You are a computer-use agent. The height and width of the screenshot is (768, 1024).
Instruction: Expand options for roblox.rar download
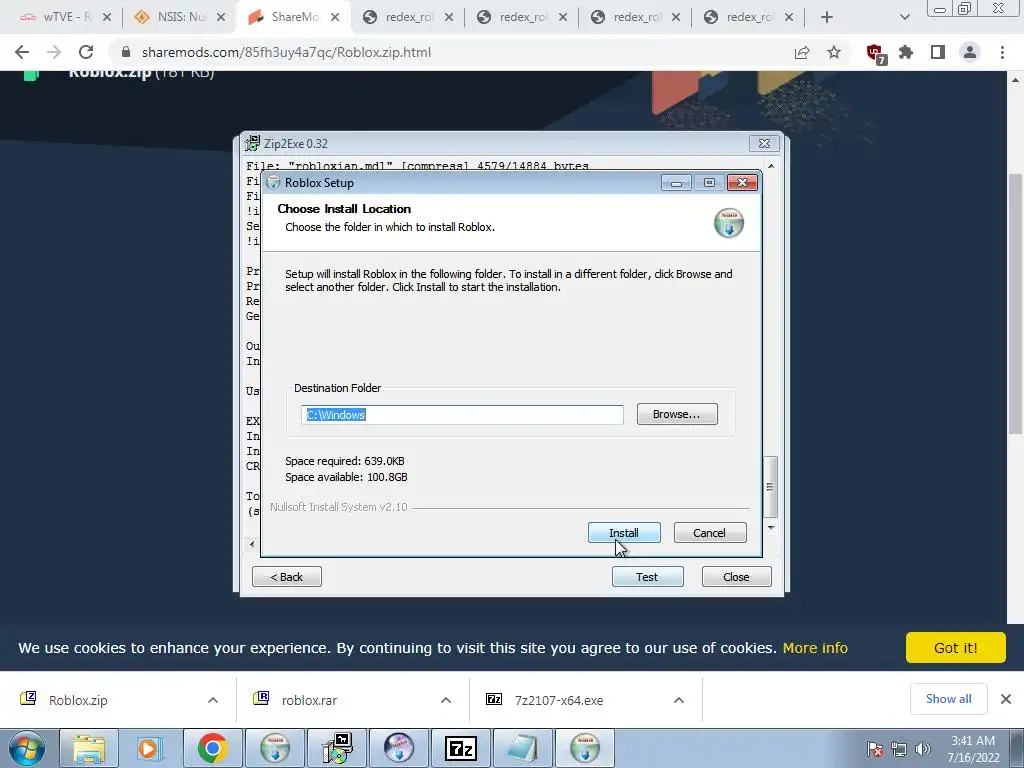[x=446, y=700]
